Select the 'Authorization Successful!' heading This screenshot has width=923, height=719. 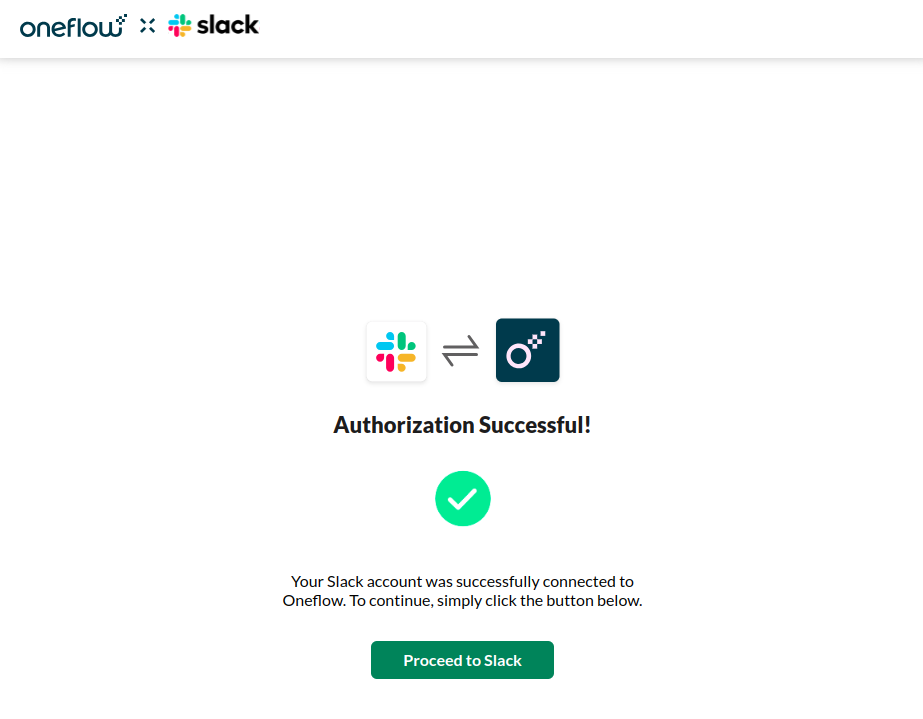(x=462, y=424)
